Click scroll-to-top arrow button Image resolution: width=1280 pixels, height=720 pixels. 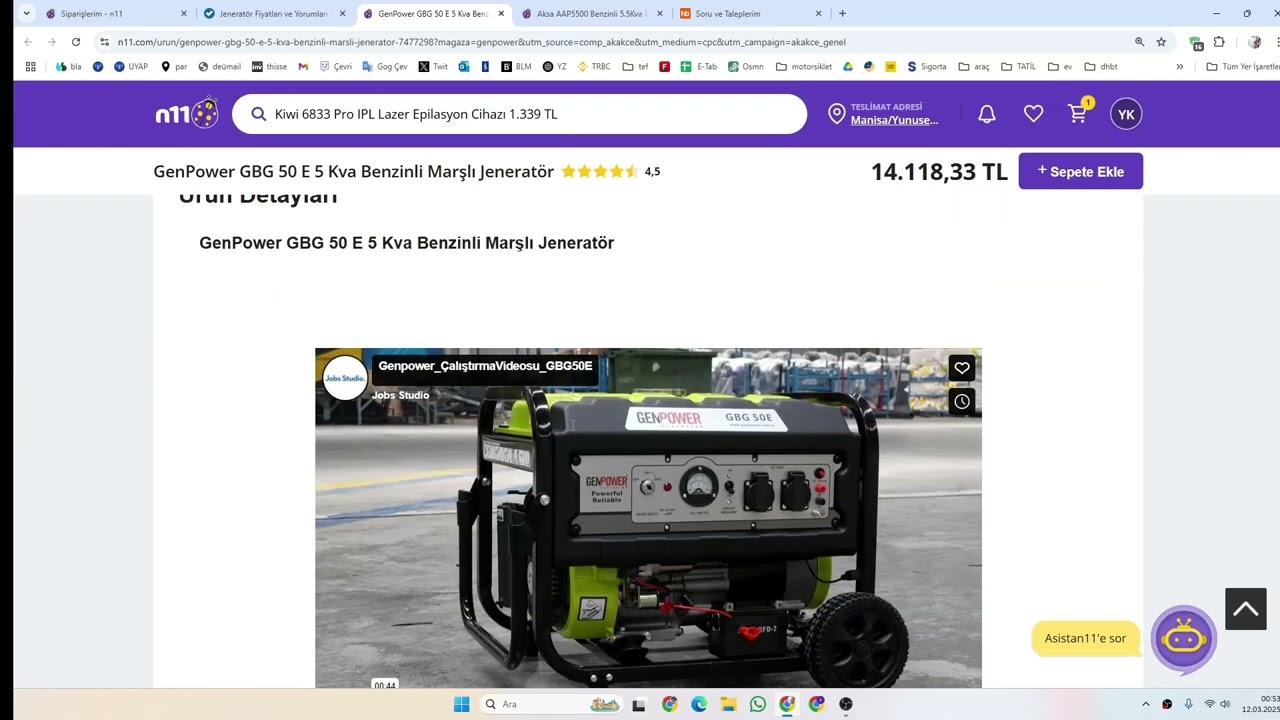click(1246, 609)
